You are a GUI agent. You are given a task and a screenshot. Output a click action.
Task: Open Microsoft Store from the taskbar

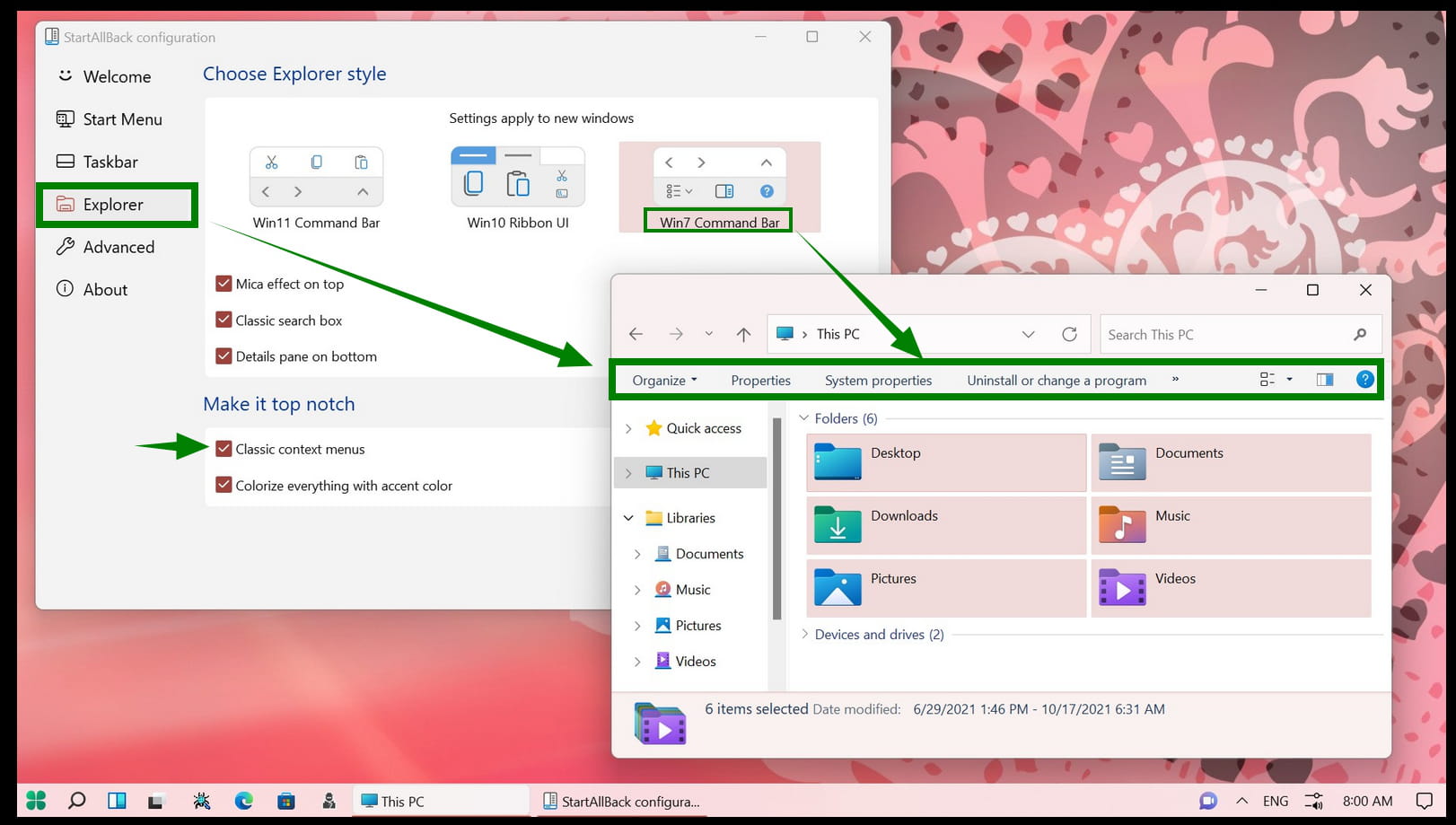(285, 800)
